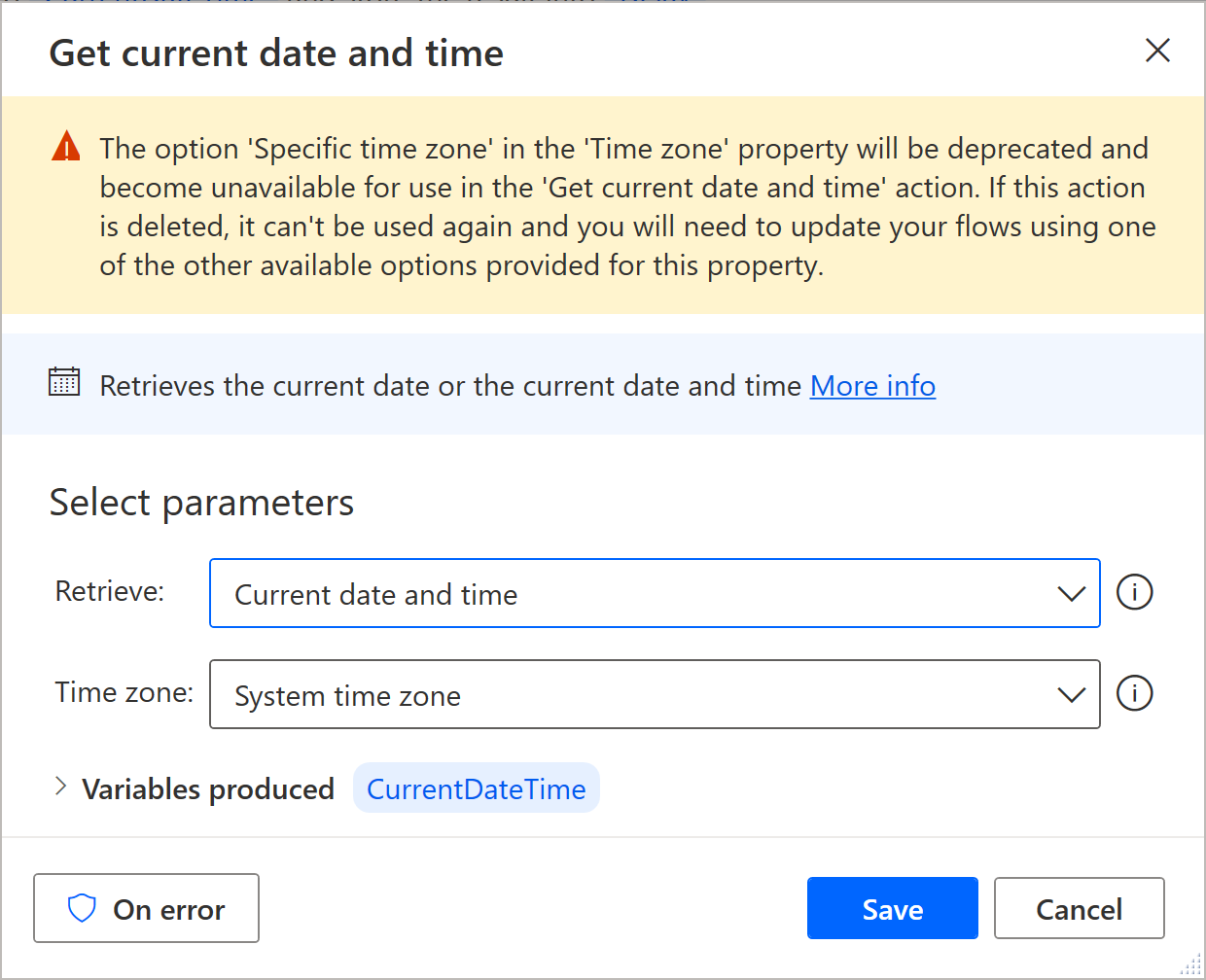Cancel the action configuration dialog
Screen dimensions: 1206x980
[x=1079, y=908]
